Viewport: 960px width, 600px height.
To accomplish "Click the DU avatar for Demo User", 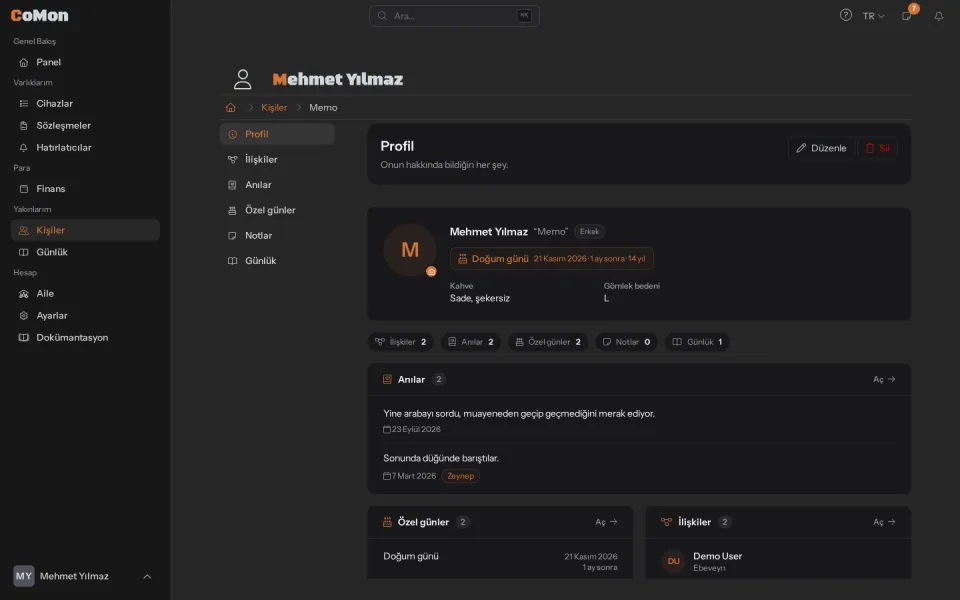I will click(673, 561).
